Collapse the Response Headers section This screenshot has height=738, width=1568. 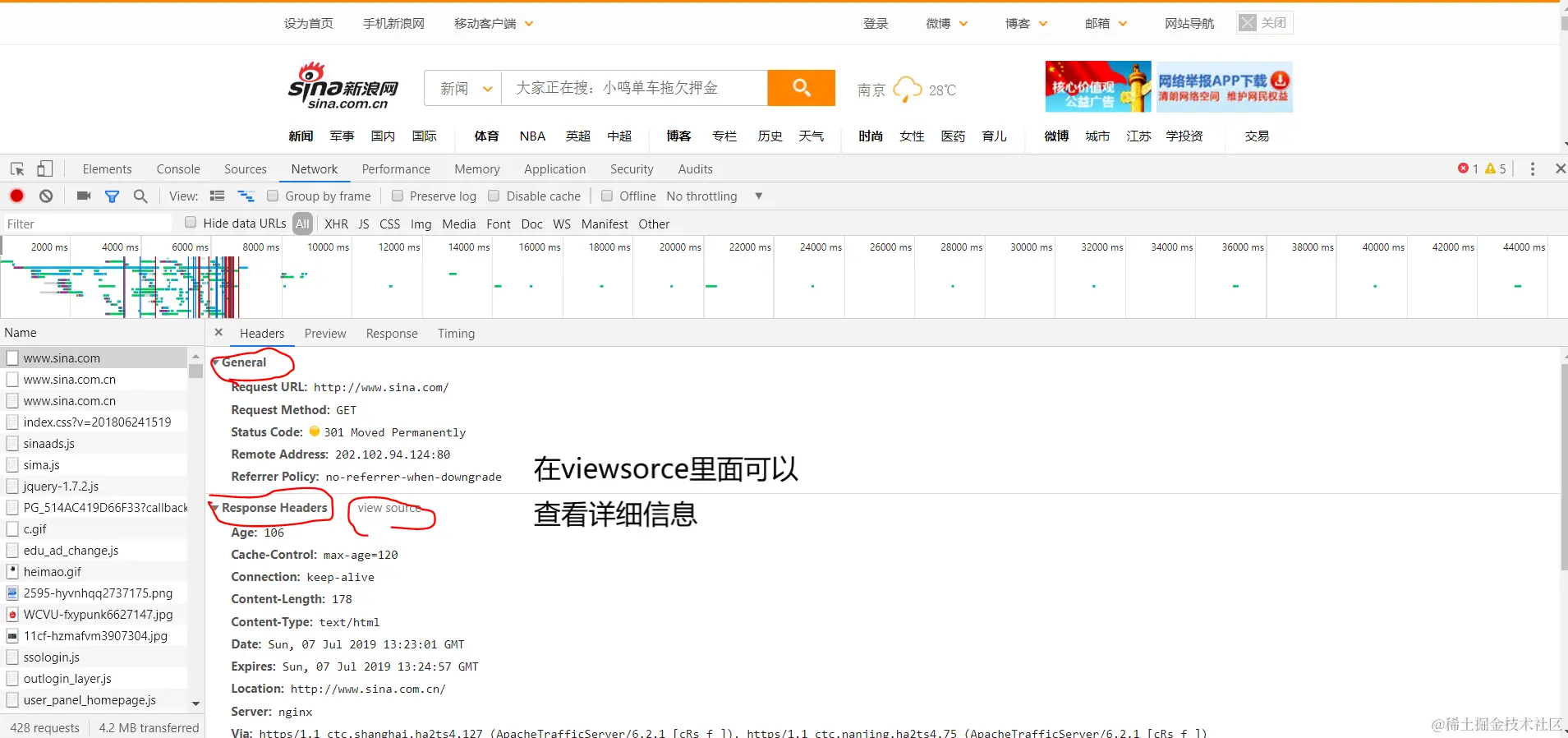pos(215,509)
